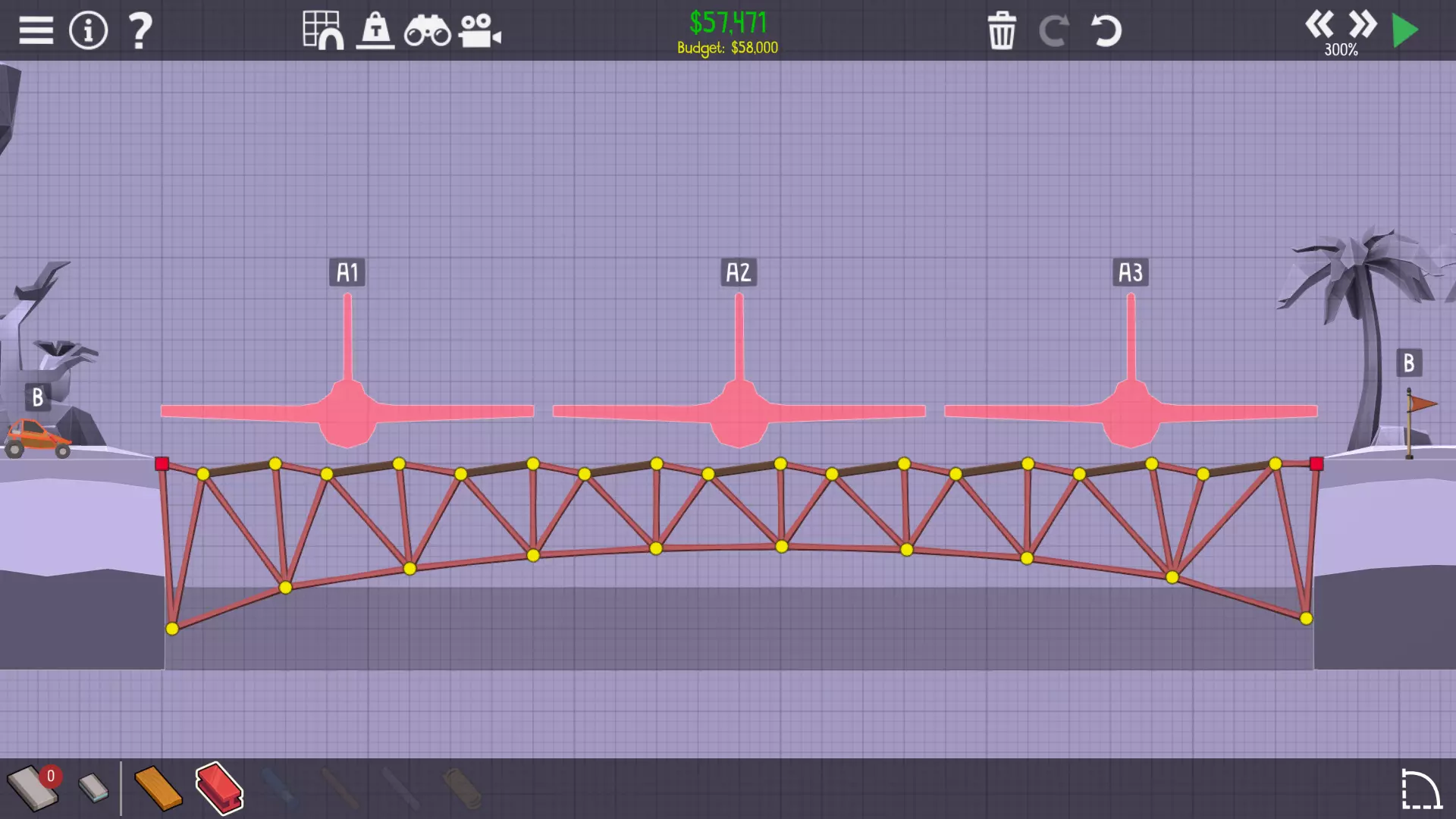Select the orange wood material
The height and width of the screenshot is (819, 1456).
(158, 789)
